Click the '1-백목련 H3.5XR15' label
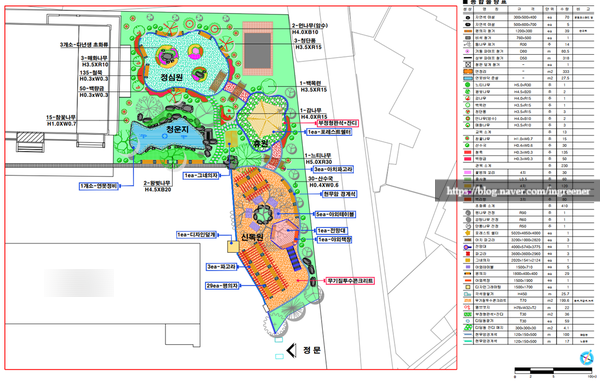600x381 pixels. [x=313, y=86]
